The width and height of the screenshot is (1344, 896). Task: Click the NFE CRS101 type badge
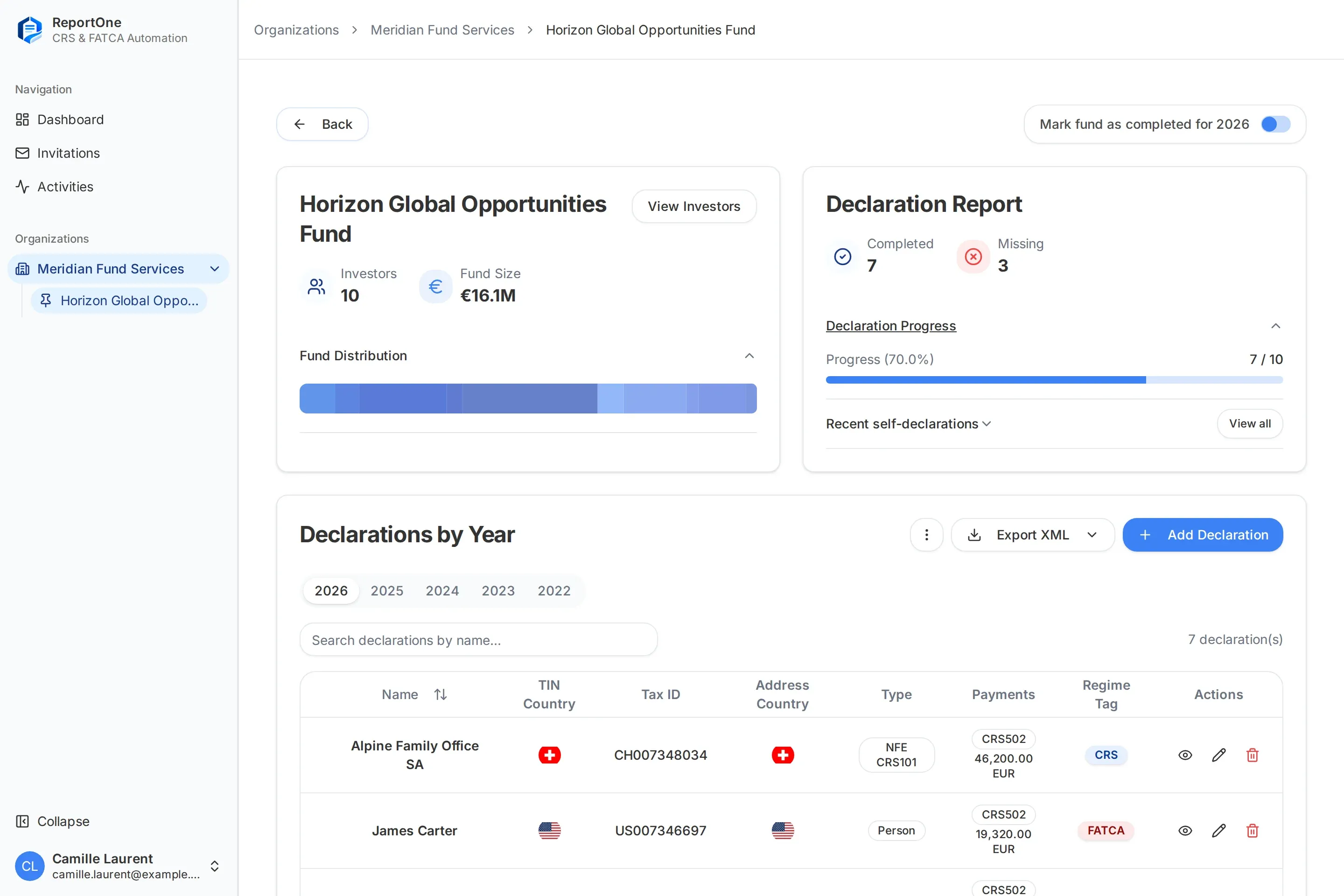(896, 755)
